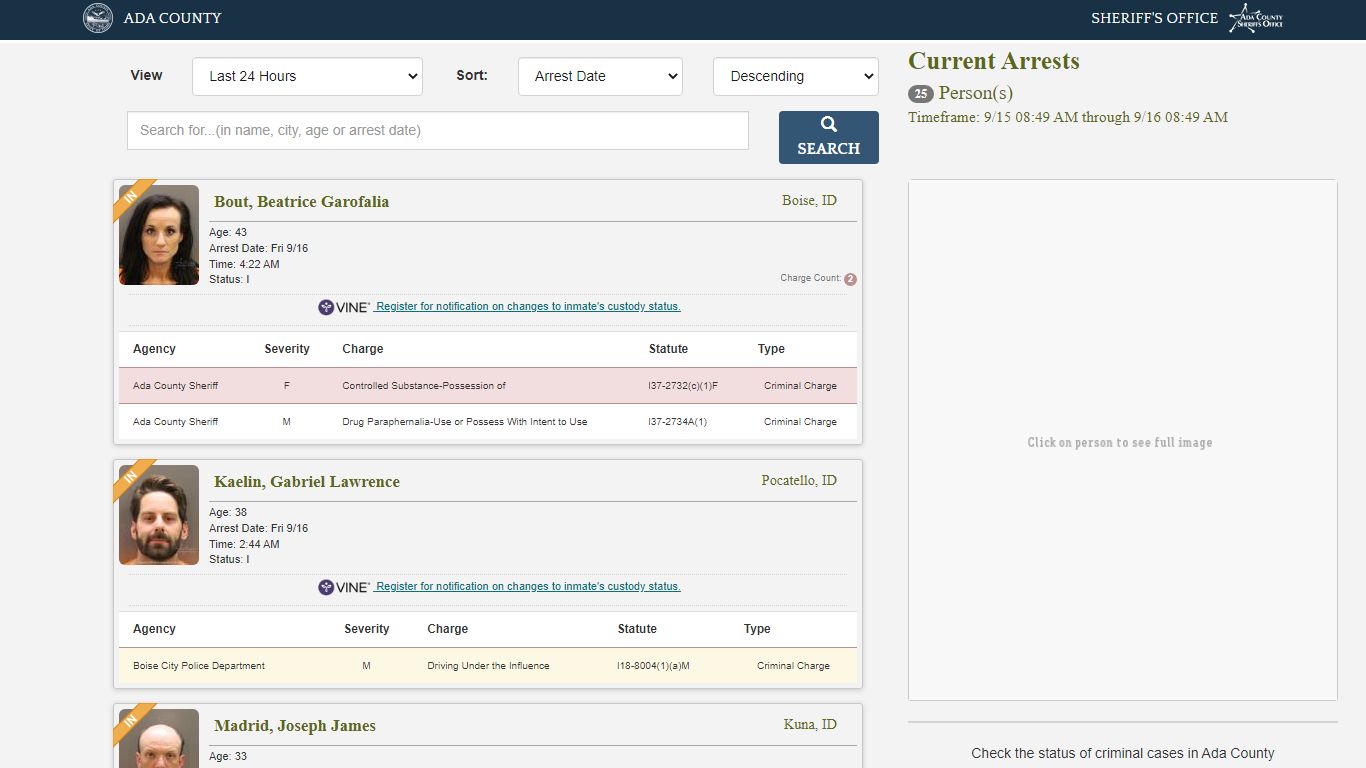The height and width of the screenshot is (768, 1366).
Task: Click the VINE logo under Beatrice Bout
Action: pyautogui.click(x=344, y=307)
